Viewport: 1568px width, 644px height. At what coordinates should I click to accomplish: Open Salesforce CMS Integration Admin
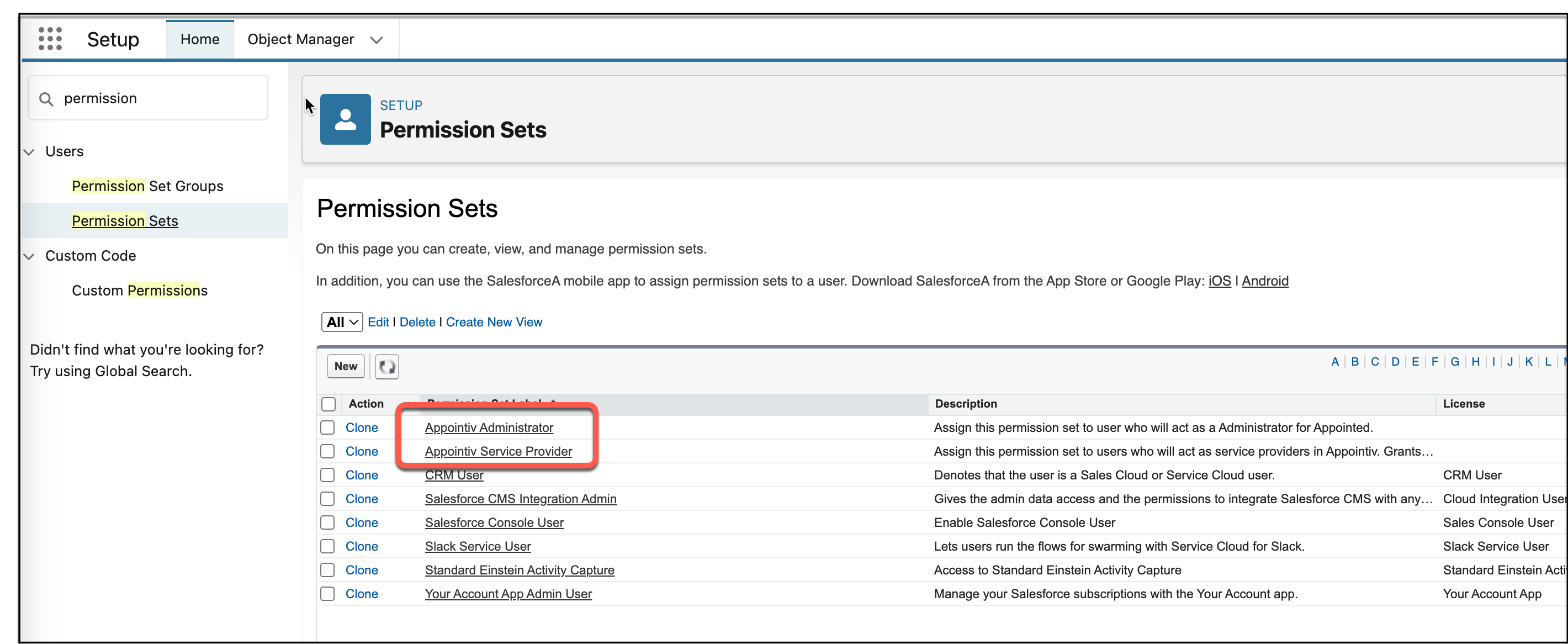[x=521, y=499]
